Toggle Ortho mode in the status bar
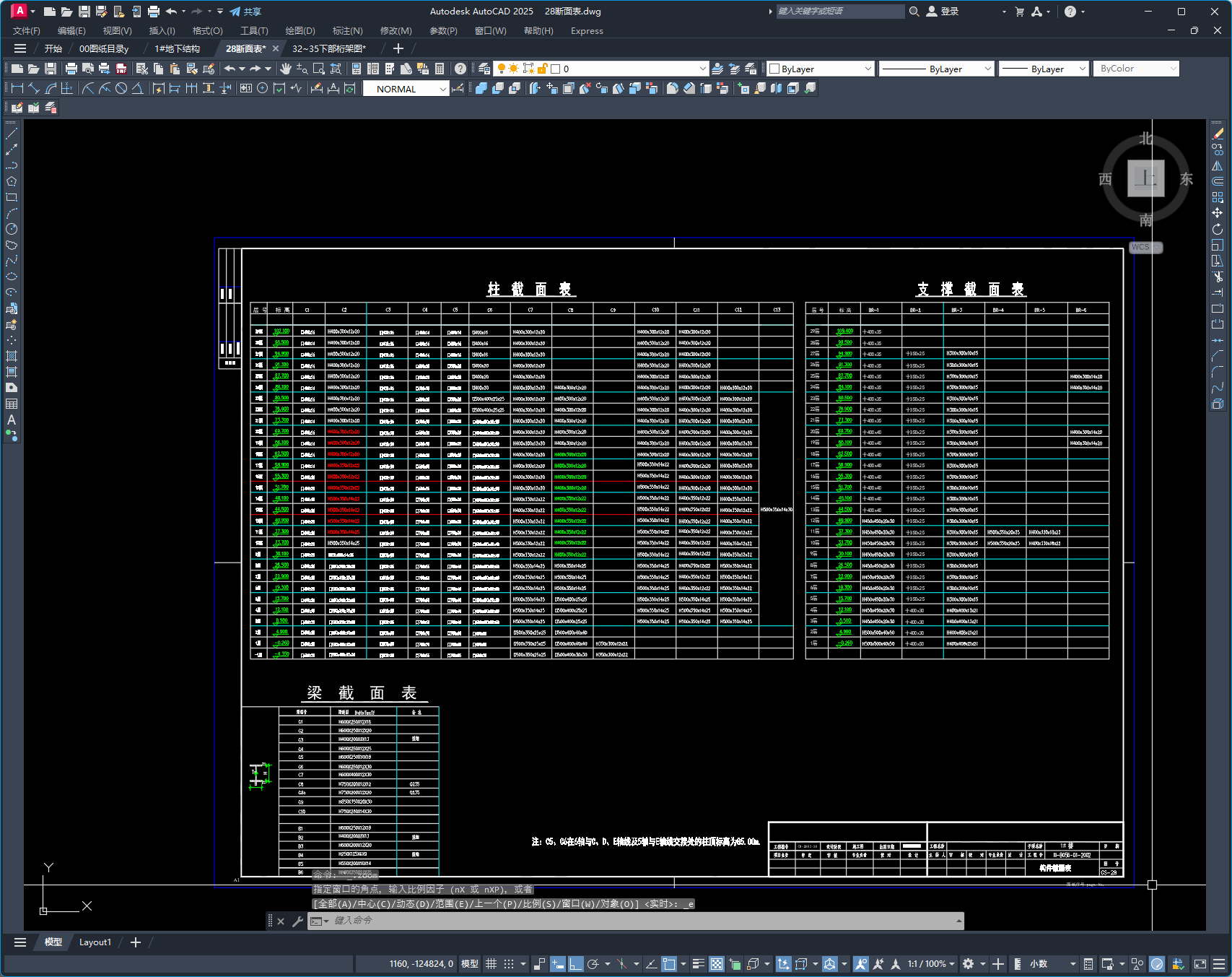 575,964
